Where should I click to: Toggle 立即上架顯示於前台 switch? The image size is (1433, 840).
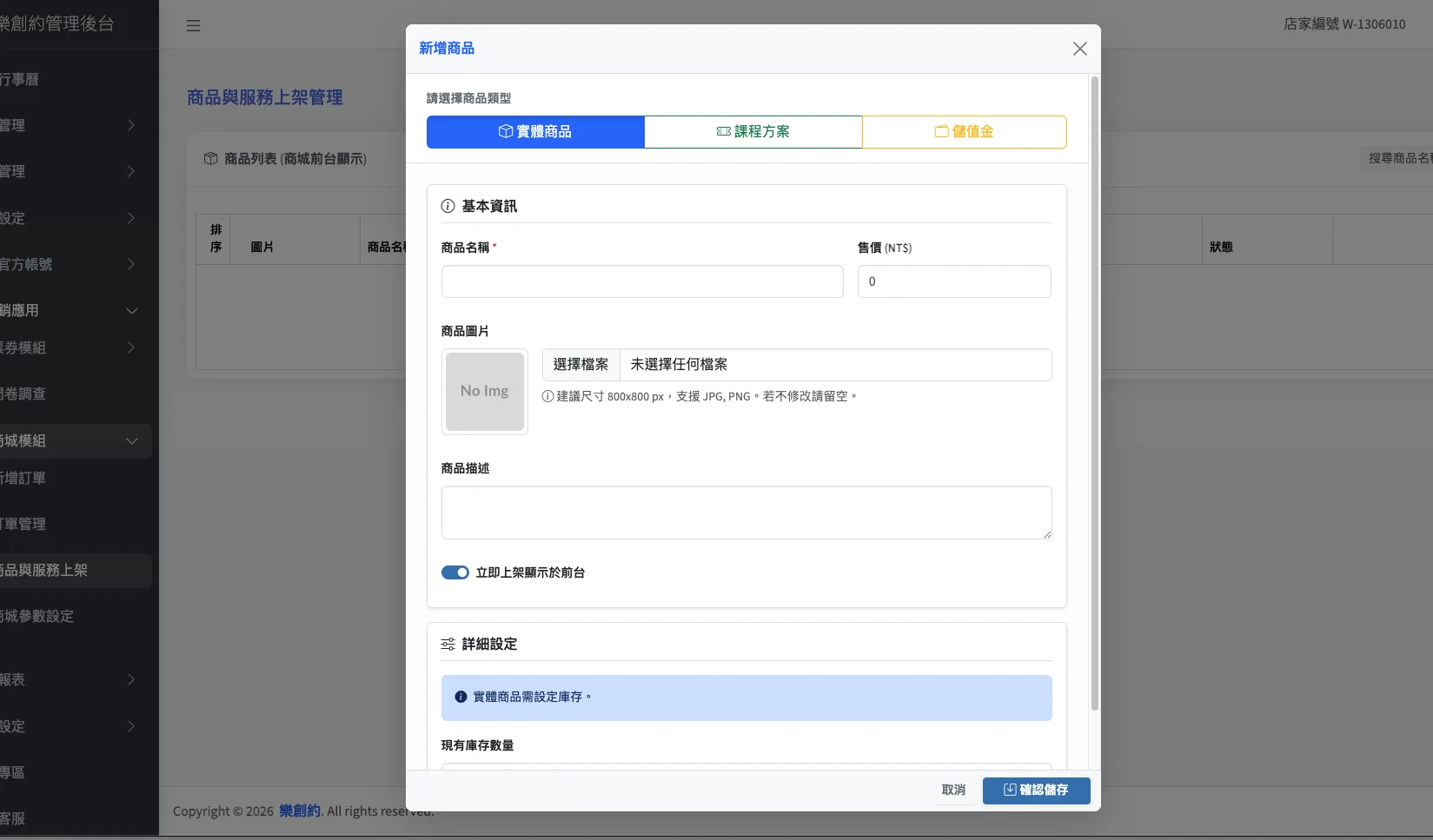coord(454,572)
